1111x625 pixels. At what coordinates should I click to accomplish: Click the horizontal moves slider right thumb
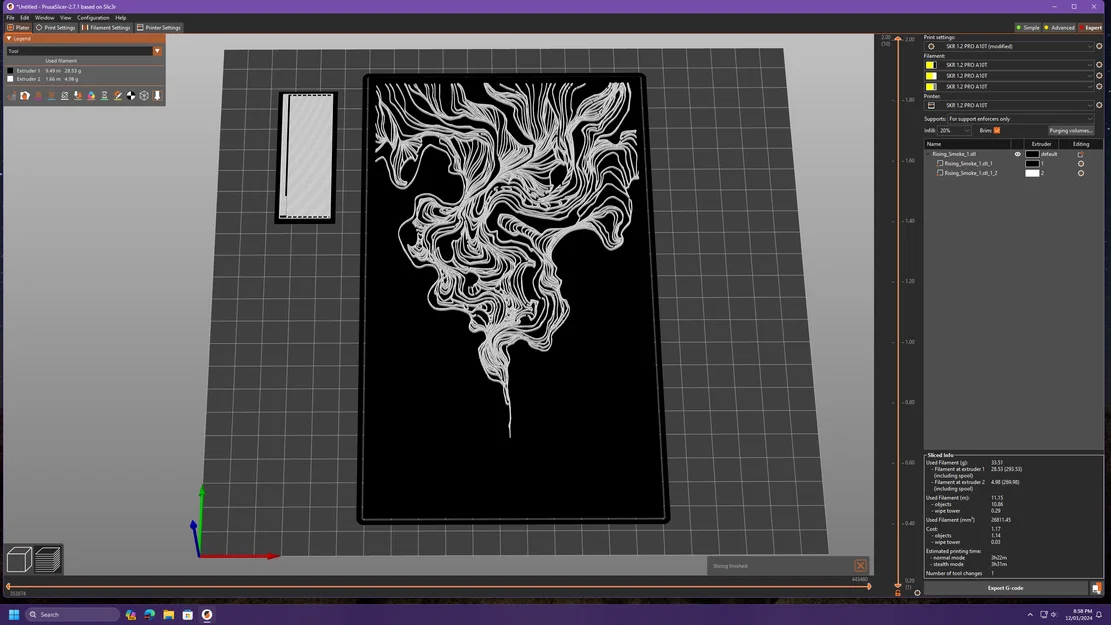coord(869,586)
